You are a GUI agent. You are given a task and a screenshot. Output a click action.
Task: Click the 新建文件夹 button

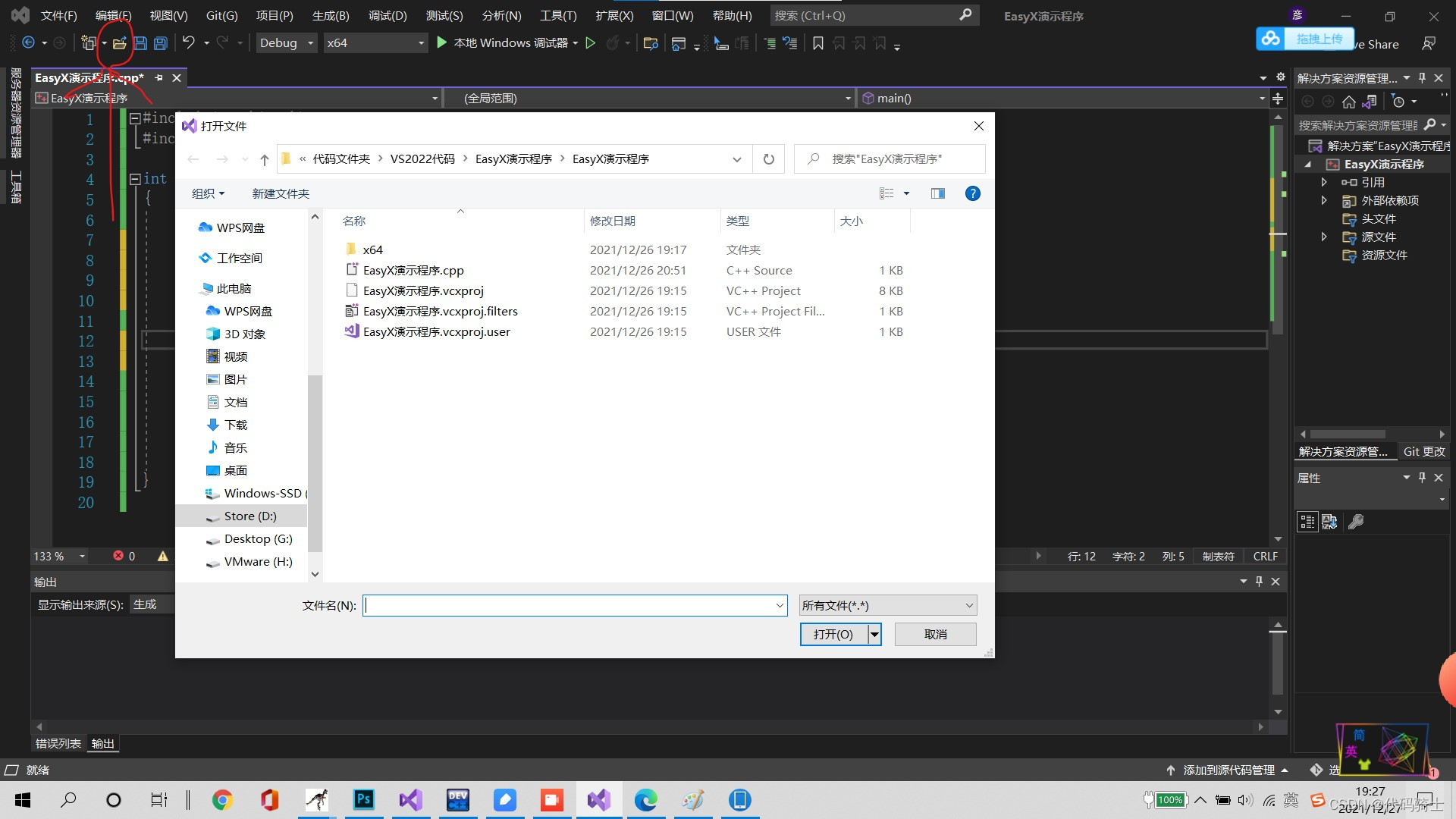pos(281,193)
